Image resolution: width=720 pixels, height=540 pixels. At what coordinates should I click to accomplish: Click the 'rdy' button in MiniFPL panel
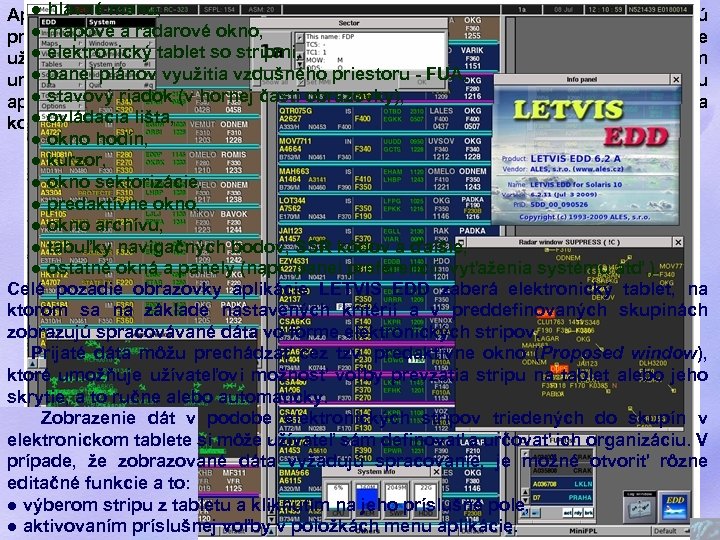[x=578, y=512]
